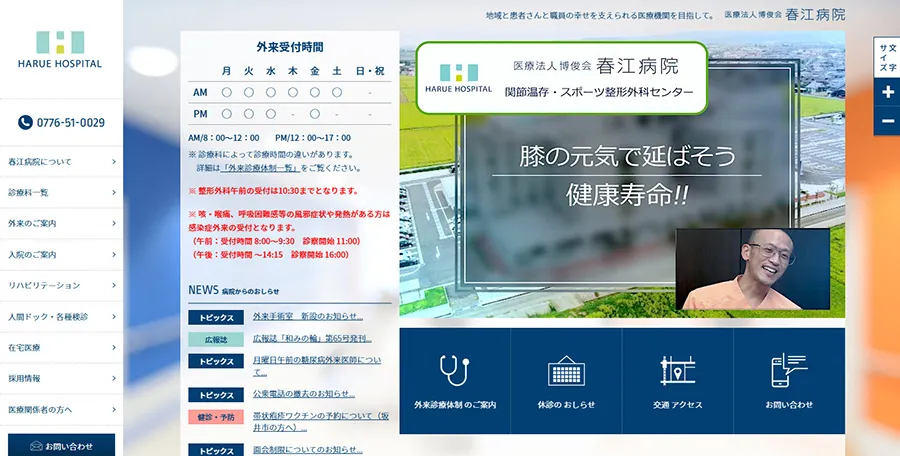Click the 広報誌 category tag
Screen dimensions: 900x456
tap(216, 339)
